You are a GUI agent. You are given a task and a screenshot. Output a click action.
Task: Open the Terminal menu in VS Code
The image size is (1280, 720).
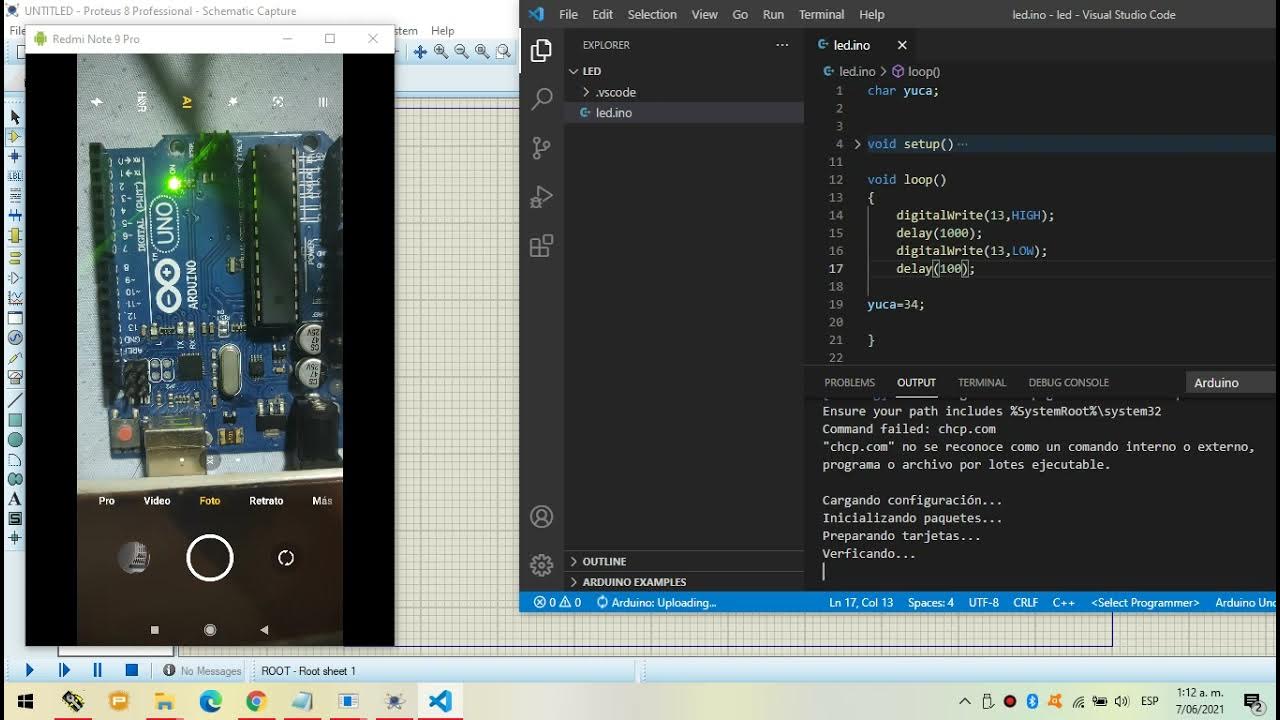tap(821, 15)
